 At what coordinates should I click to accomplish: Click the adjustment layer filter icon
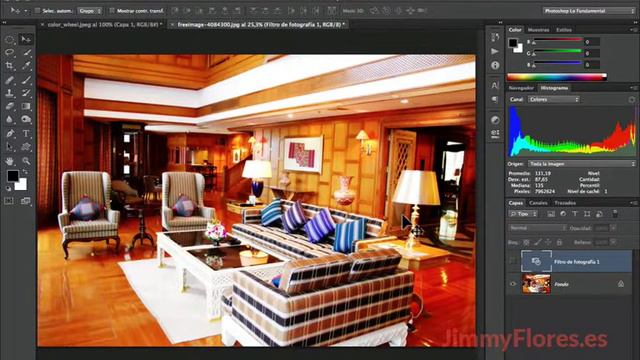click(x=563, y=214)
